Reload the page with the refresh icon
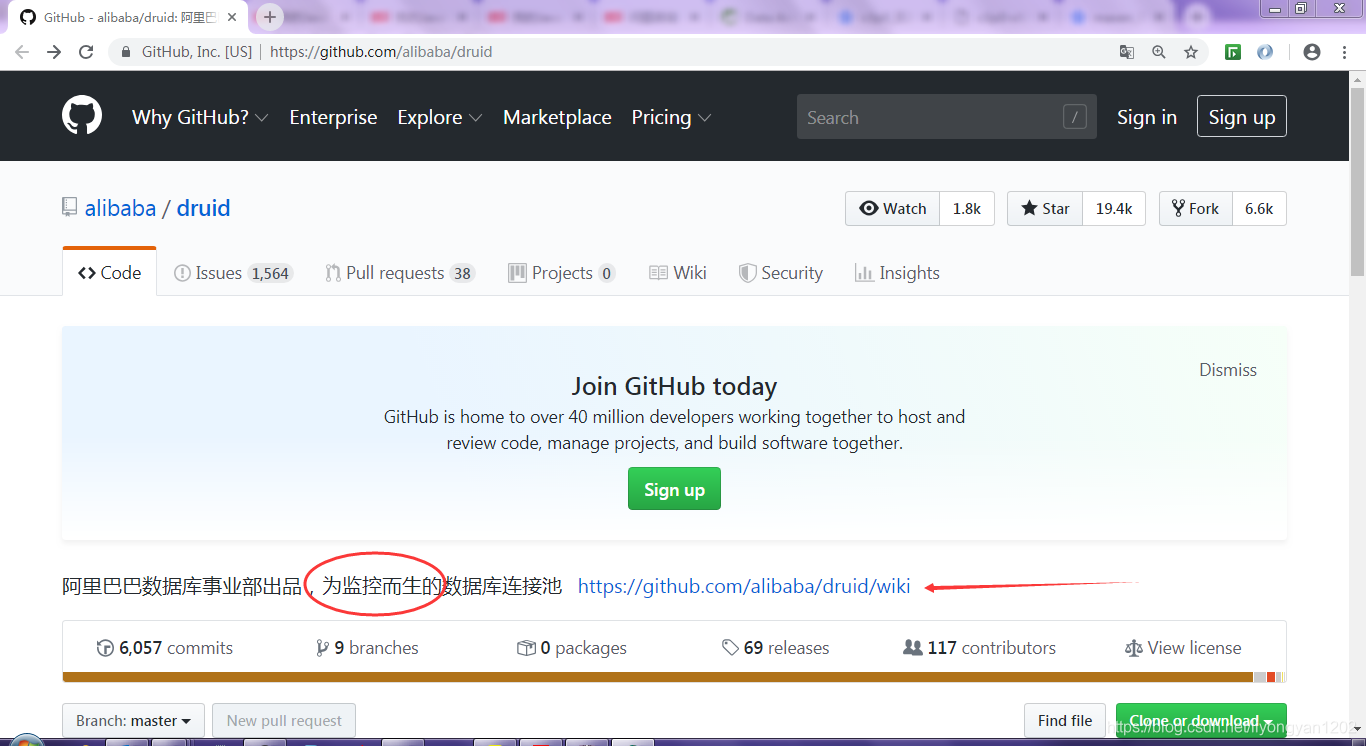Viewport: 1366px width, 746px height. (x=86, y=52)
